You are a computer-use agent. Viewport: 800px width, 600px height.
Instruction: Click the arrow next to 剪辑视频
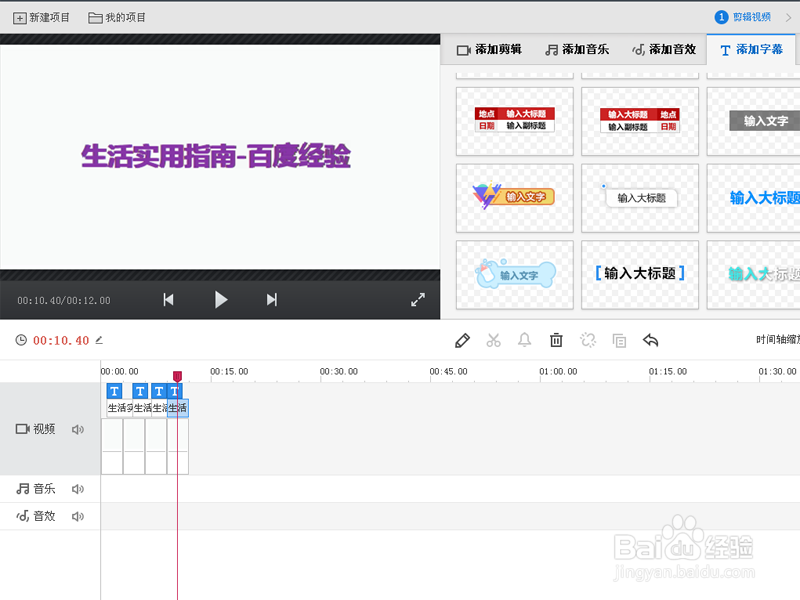(x=788, y=17)
